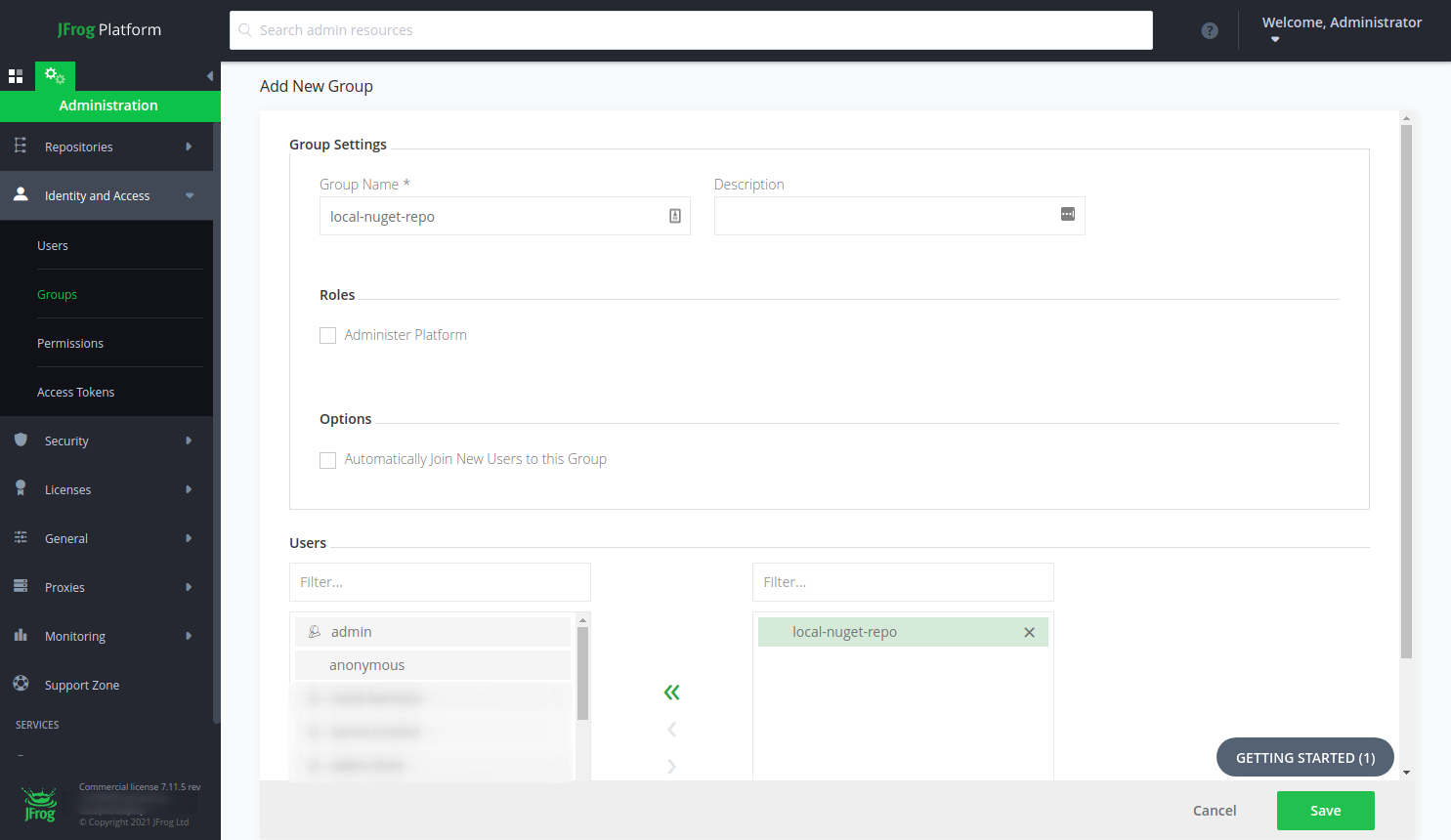
Task: Click the applications grid icon top left
Action: pyautogui.click(x=16, y=75)
